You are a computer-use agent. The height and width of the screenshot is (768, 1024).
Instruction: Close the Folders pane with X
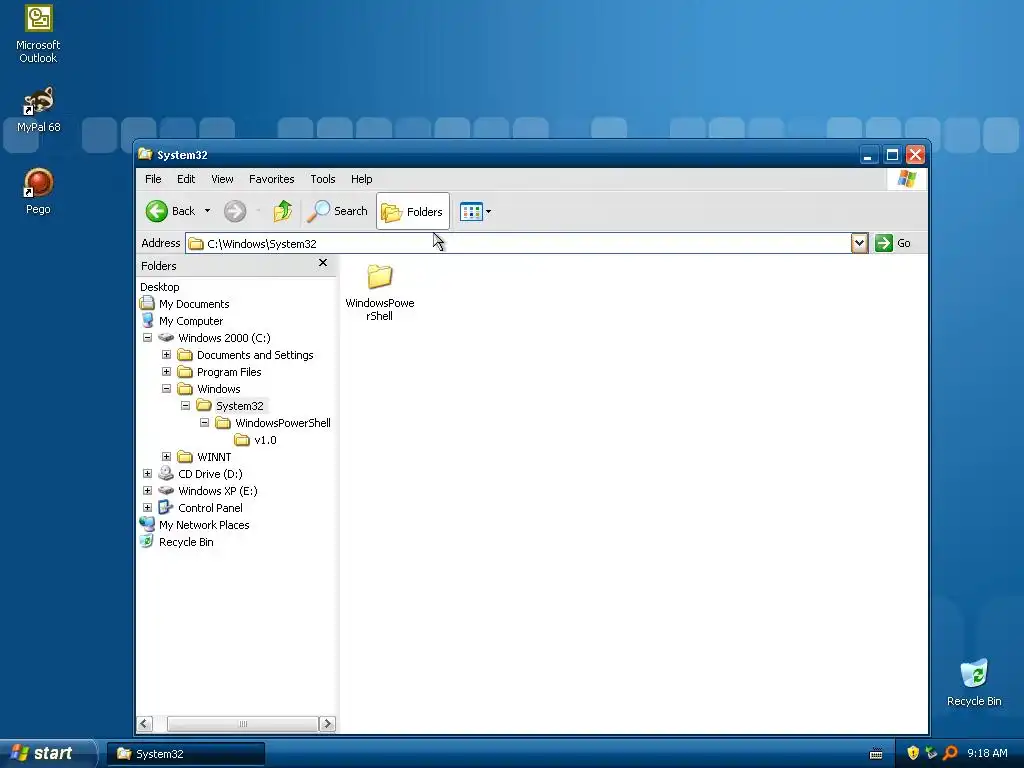(x=323, y=263)
